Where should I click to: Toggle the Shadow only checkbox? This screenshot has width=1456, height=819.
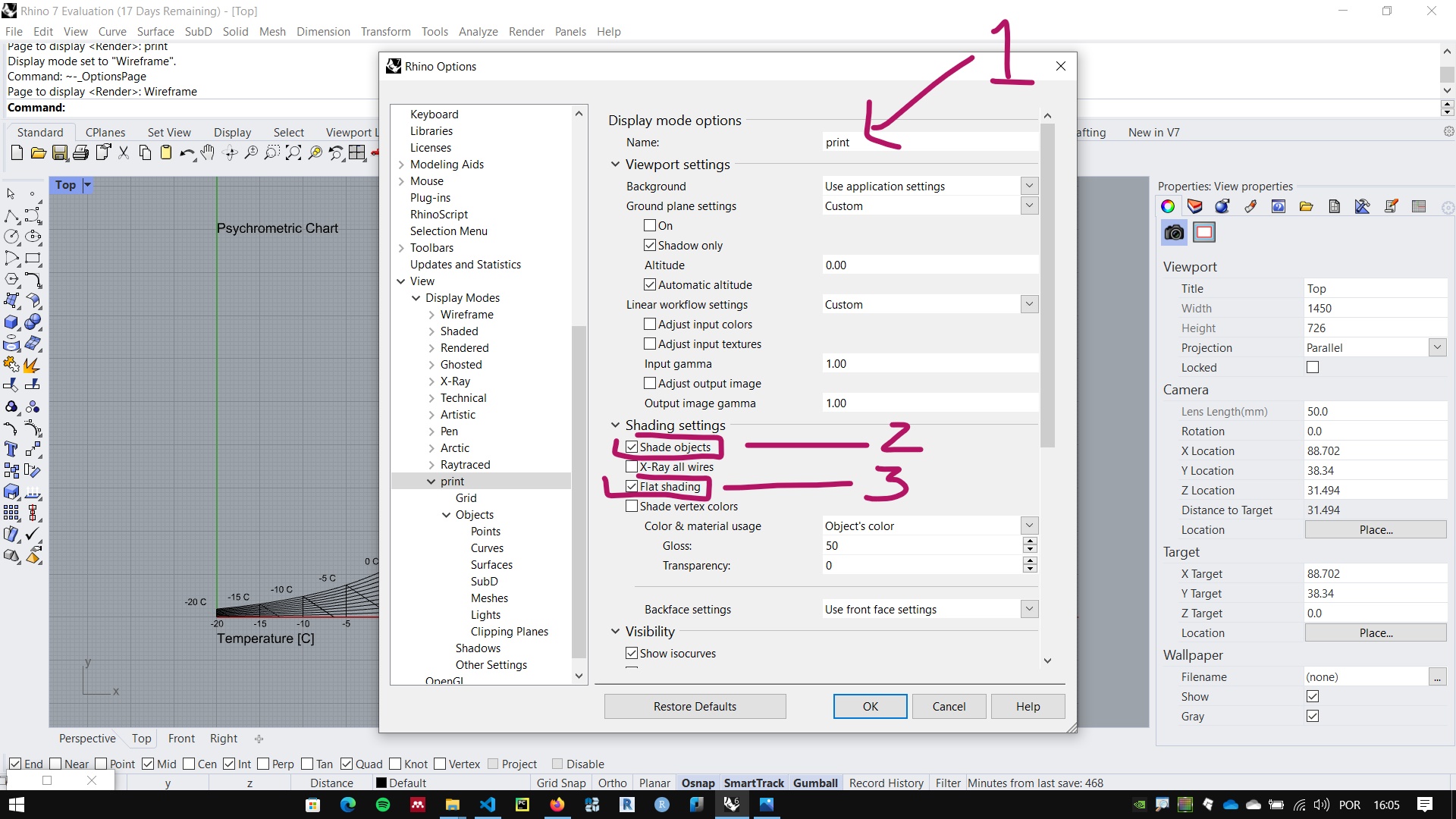click(x=650, y=245)
